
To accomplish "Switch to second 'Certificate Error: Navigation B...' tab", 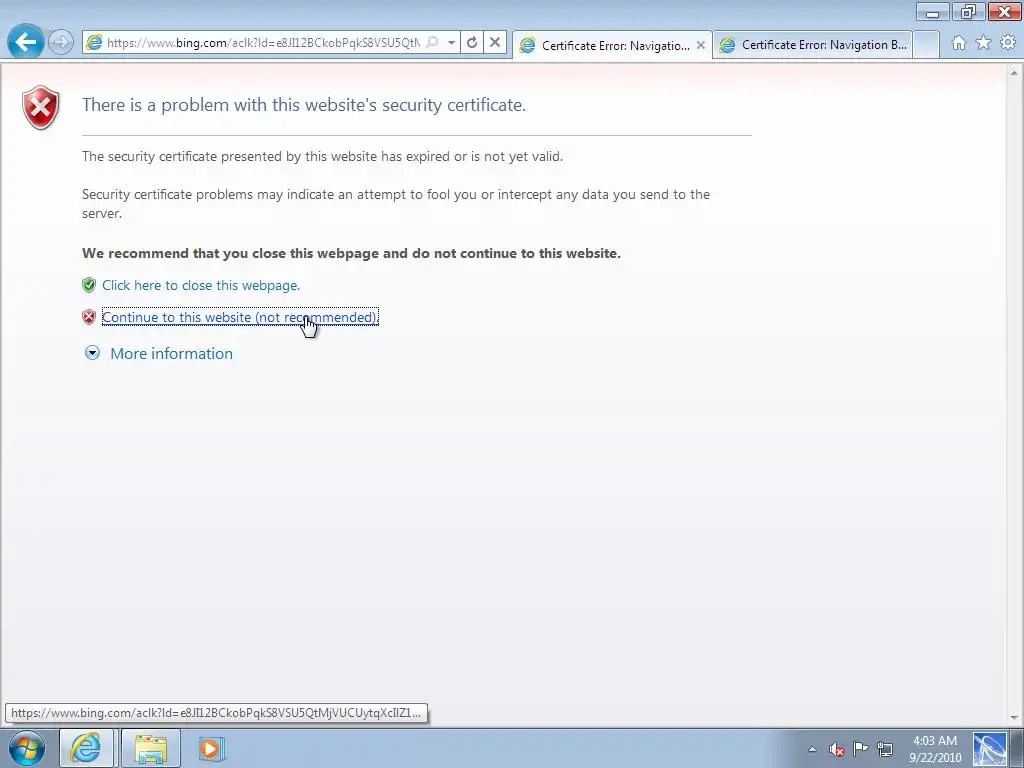I will coord(812,45).
